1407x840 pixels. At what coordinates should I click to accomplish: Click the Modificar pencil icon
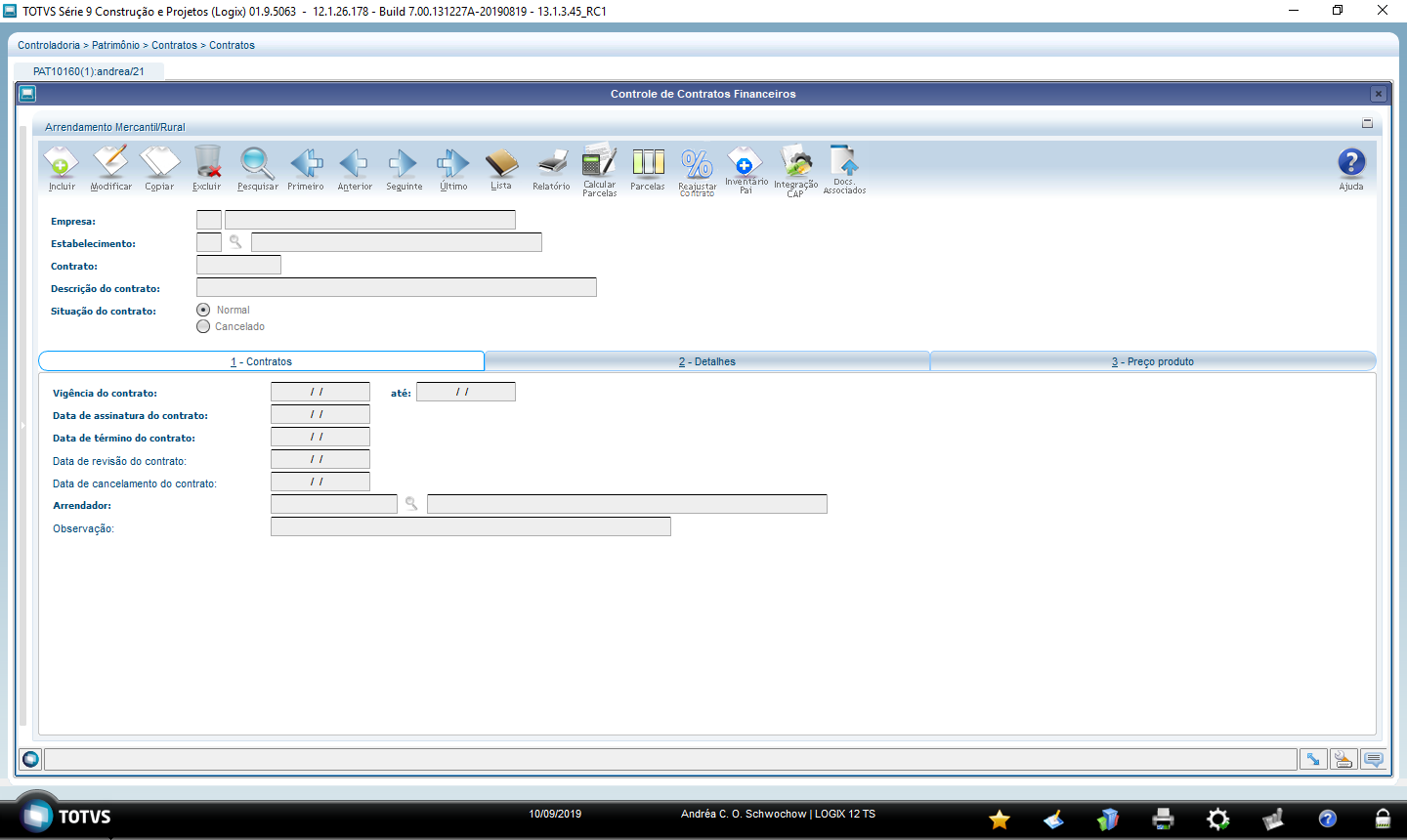pyautogui.click(x=110, y=168)
